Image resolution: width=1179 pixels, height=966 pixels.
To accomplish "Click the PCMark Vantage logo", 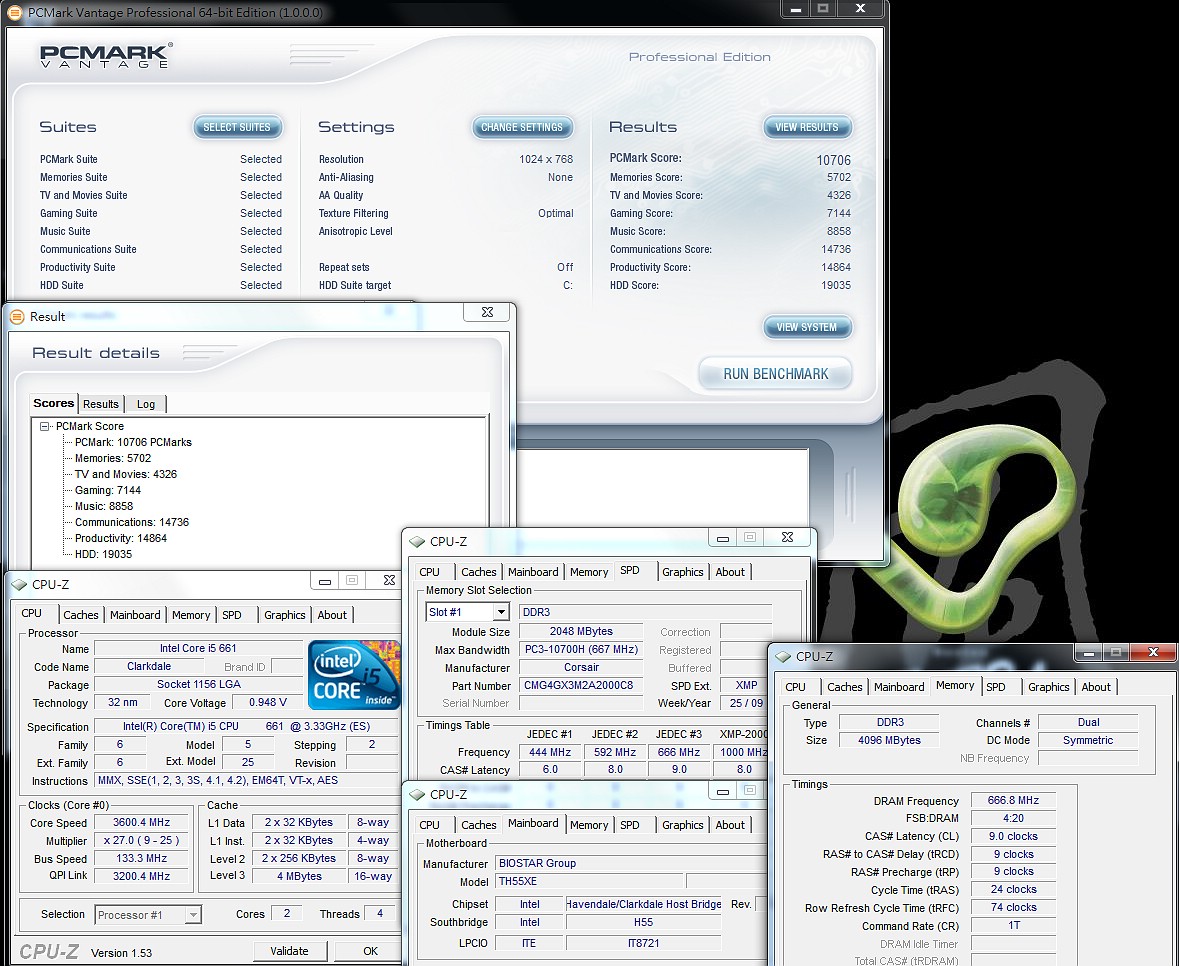I will [106, 56].
